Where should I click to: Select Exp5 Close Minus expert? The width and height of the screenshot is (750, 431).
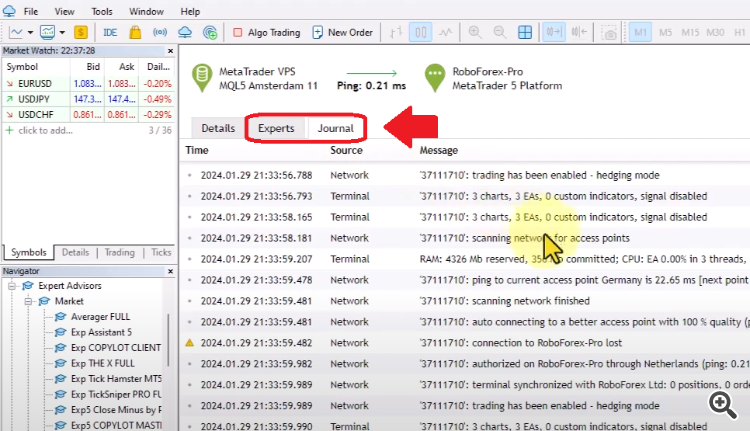pos(116,410)
